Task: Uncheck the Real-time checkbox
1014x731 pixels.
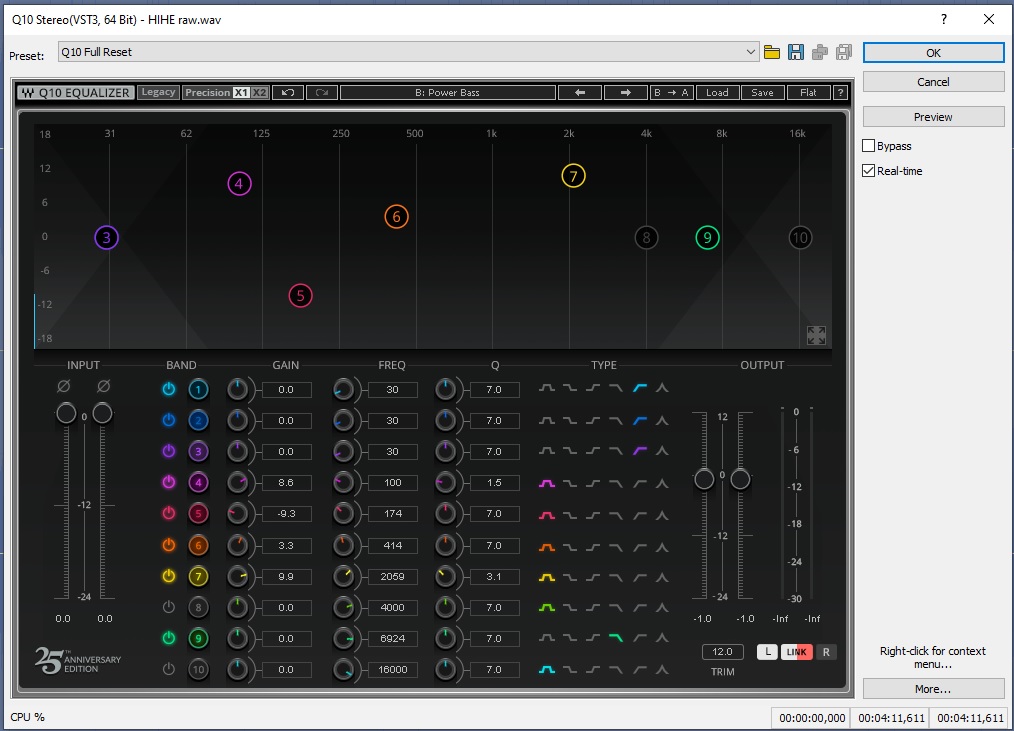Action: point(868,171)
